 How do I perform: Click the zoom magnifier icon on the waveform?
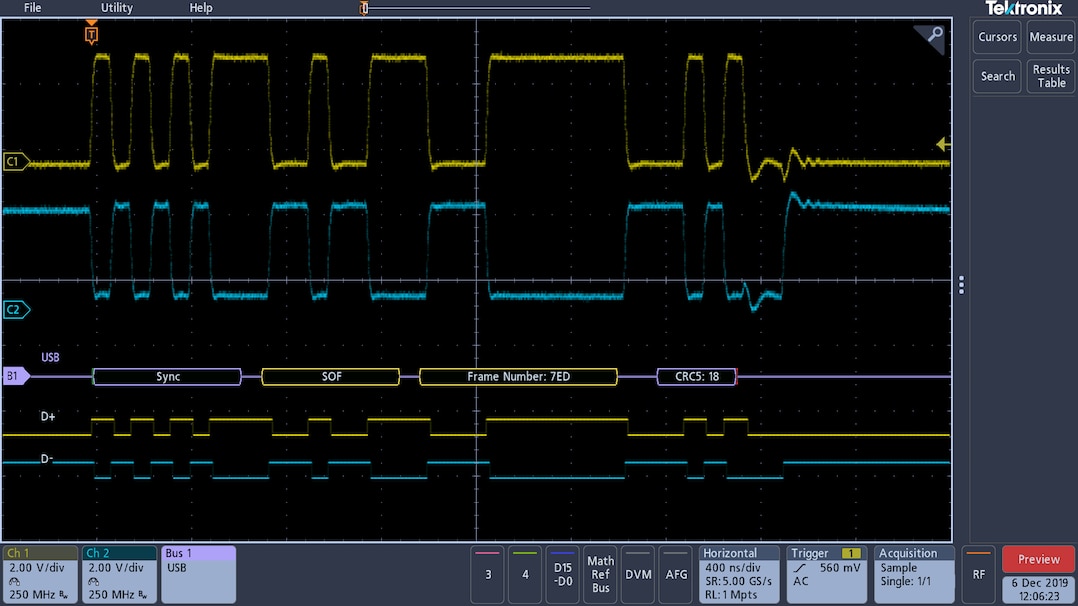pyautogui.click(x=934, y=36)
